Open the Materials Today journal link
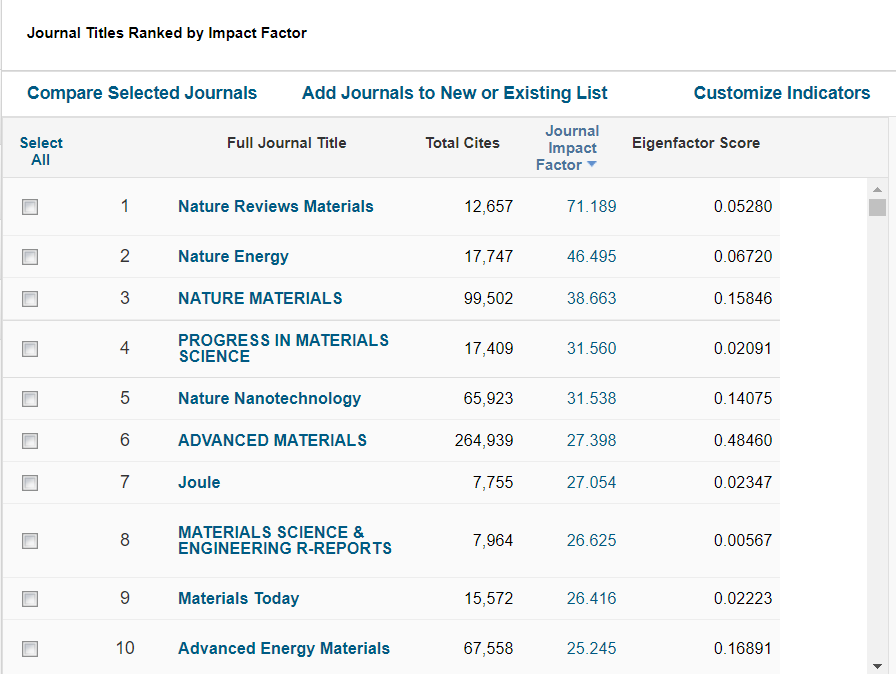This screenshot has height=674, width=896. click(x=238, y=599)
